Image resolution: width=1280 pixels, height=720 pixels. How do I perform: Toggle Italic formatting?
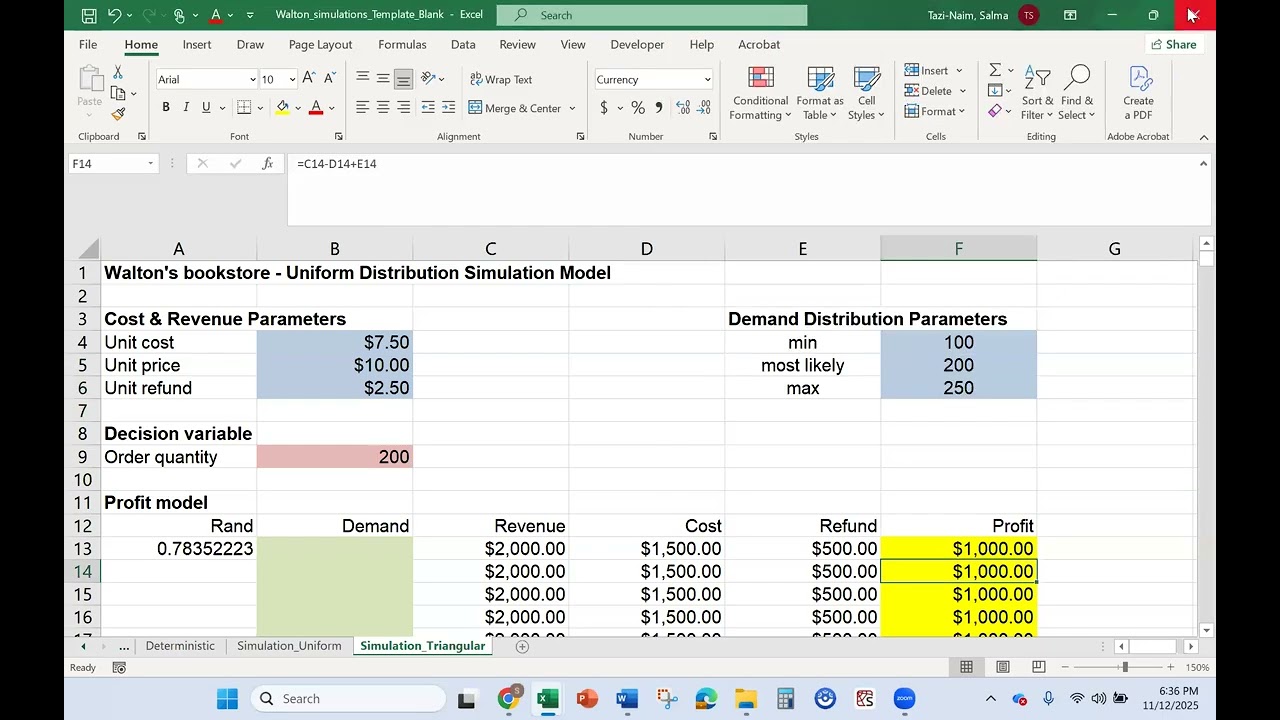(186, 107)
